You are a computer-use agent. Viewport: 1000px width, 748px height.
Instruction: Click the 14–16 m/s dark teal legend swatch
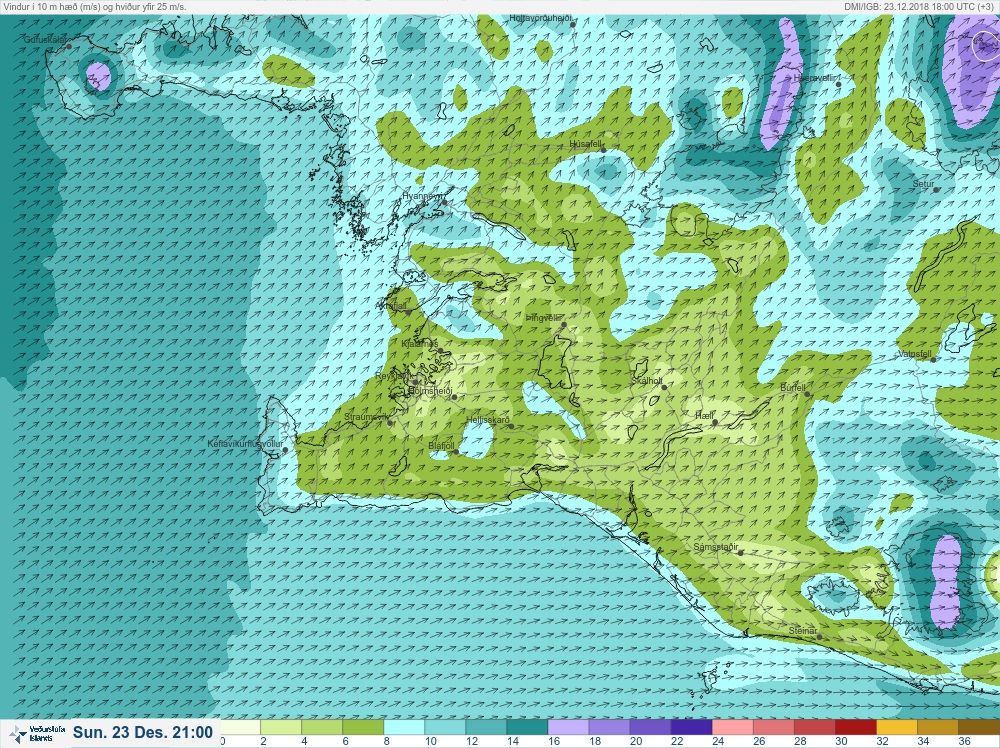click(527, 728)
